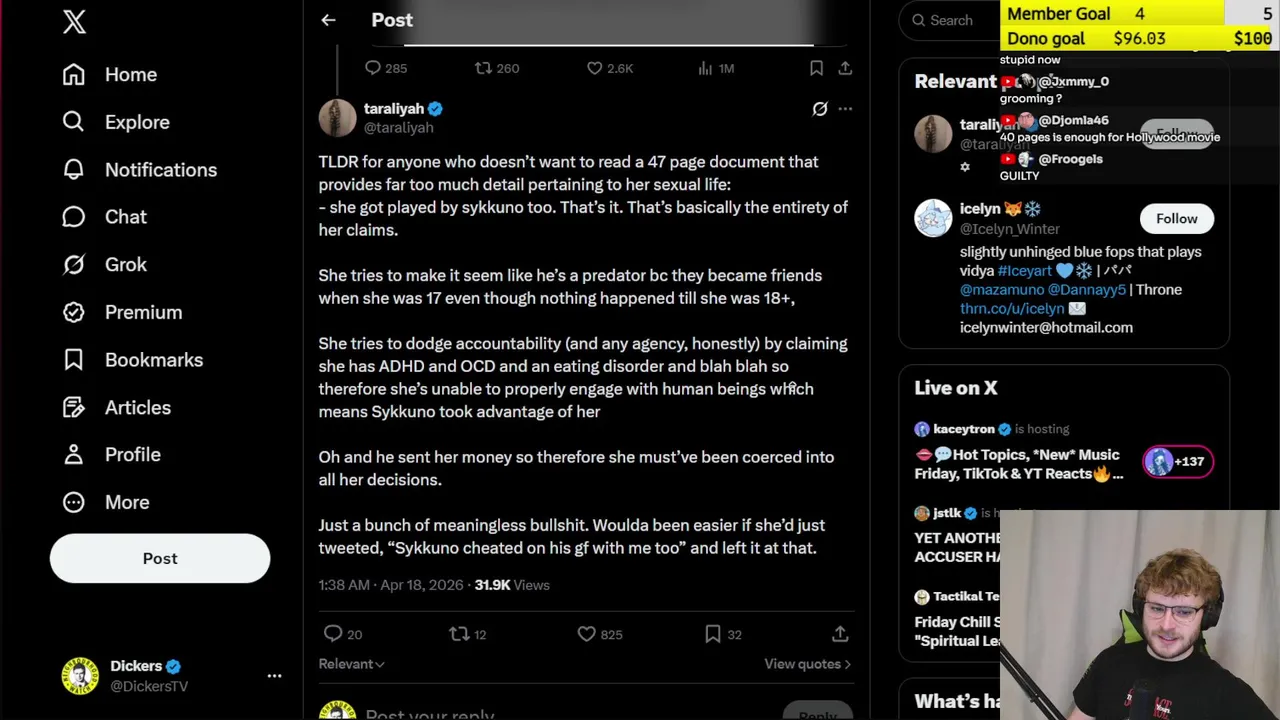The height and width of the screenshot is (720, 1280).
Task: Follow the icelyn account
Action: [1176, 219]
